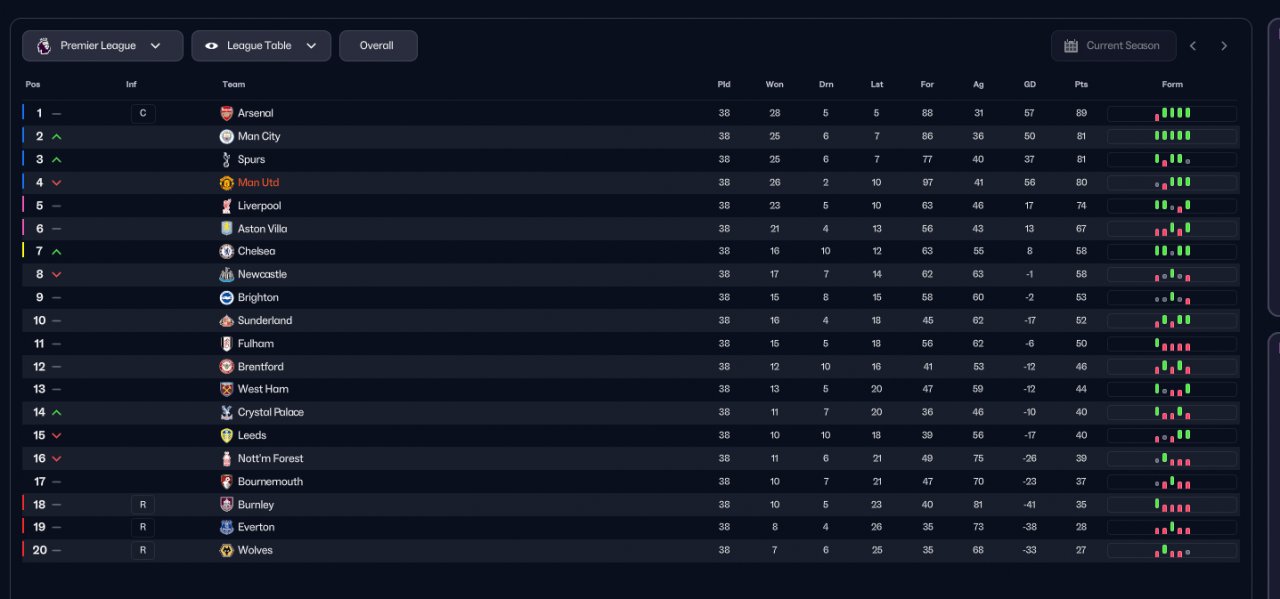Open the Premier League competition dropdown
Viewport: 1280px width, 599px height.
tap(103, 46)
